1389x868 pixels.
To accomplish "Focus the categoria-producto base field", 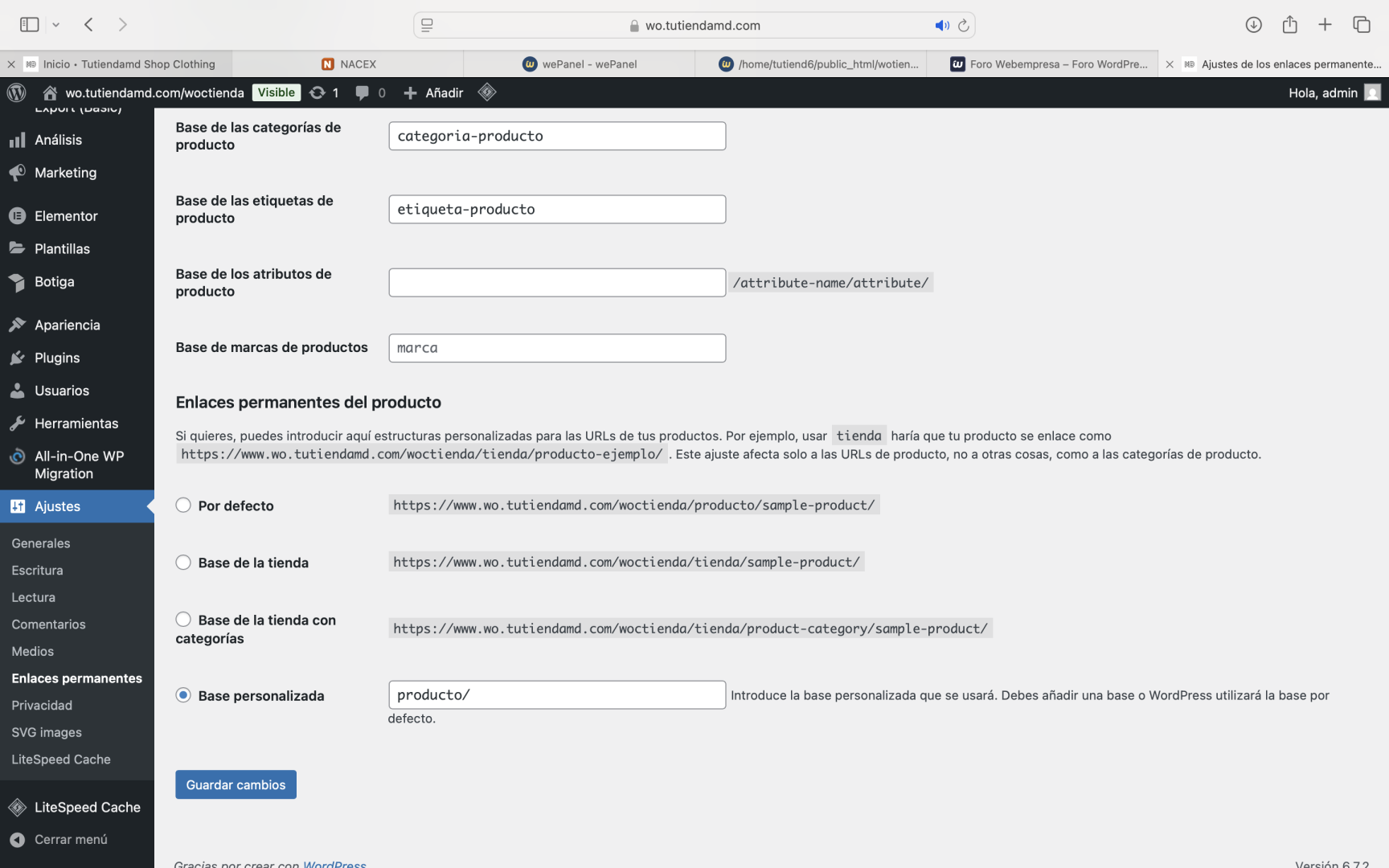I will 557,136.
